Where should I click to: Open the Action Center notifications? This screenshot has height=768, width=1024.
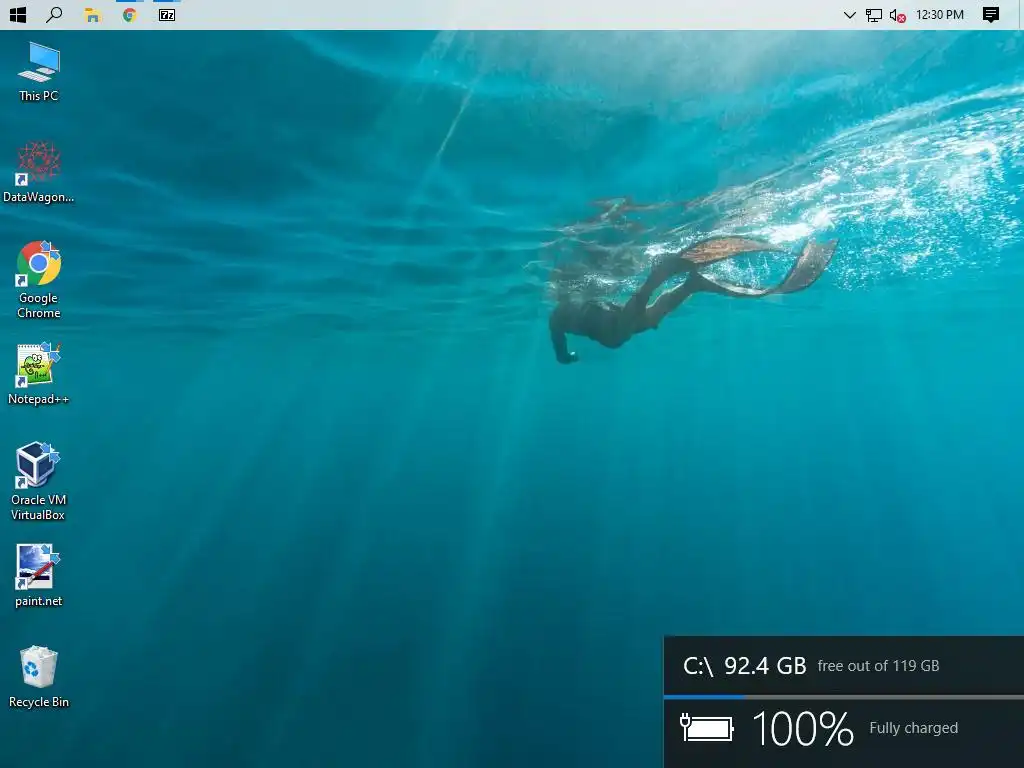point(991,15)
